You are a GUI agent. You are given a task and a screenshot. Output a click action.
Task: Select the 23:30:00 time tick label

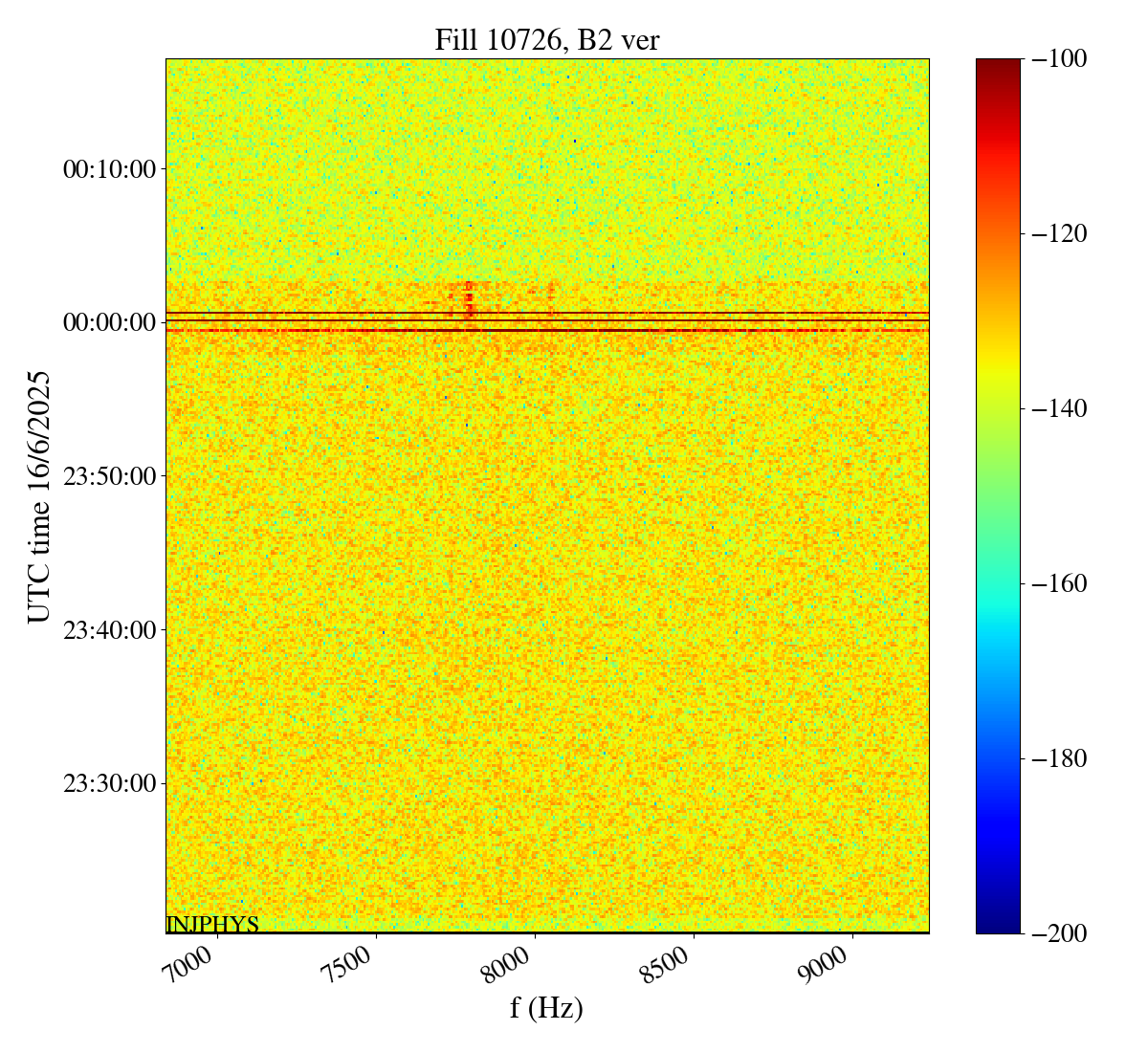(x=108, y=784)
